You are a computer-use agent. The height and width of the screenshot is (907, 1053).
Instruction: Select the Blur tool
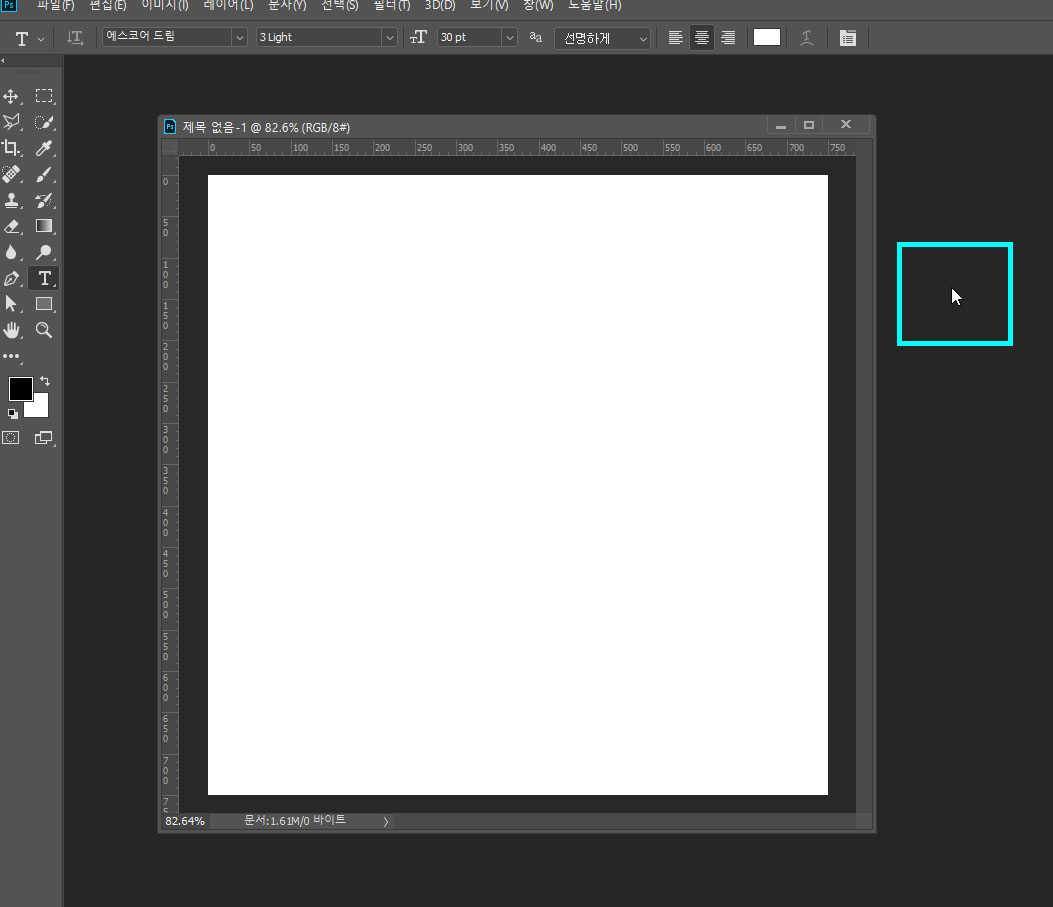[11, 252]
